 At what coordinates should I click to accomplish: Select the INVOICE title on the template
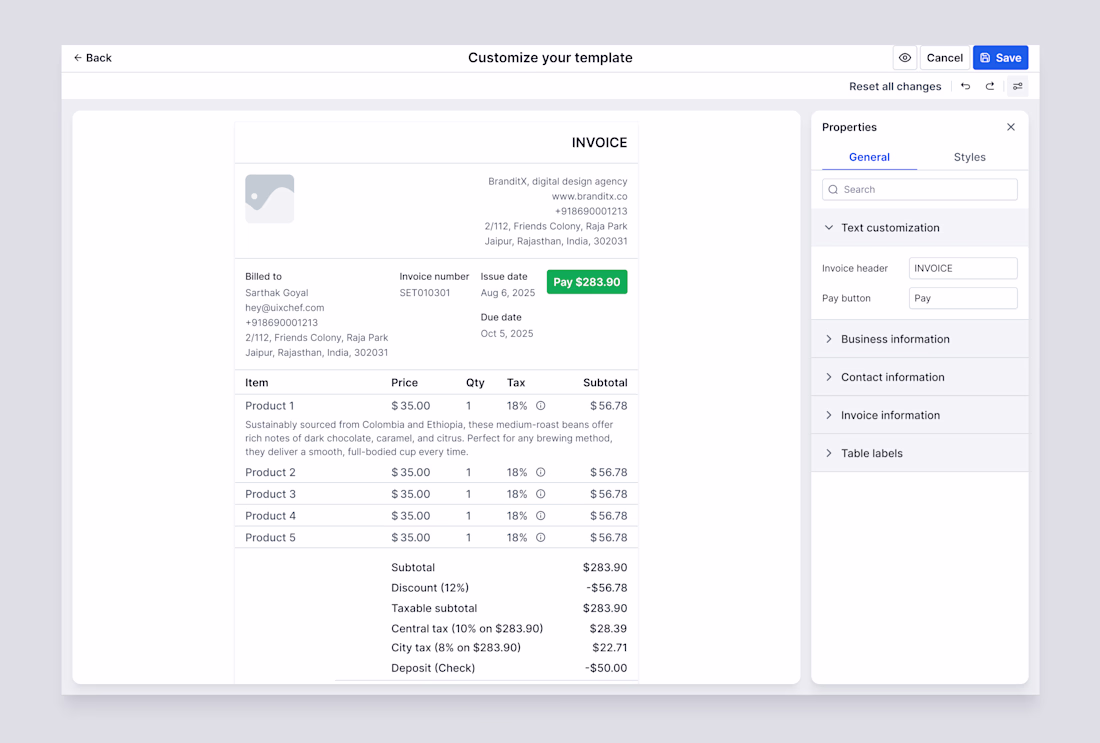coord(599,142)
